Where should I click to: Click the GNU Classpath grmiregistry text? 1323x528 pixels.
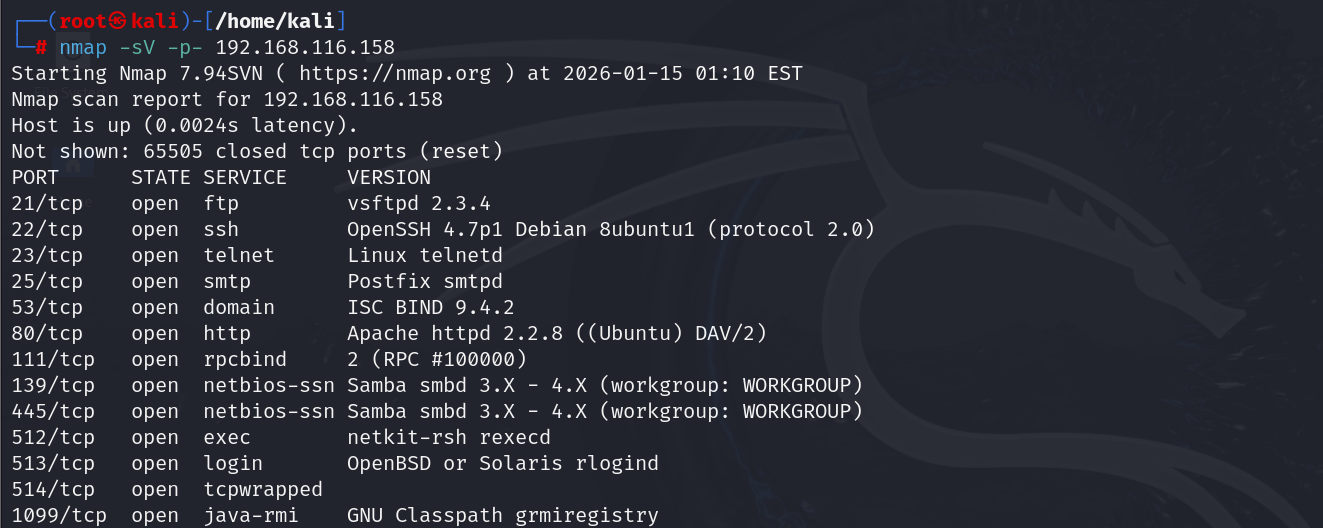pos(503,516)
